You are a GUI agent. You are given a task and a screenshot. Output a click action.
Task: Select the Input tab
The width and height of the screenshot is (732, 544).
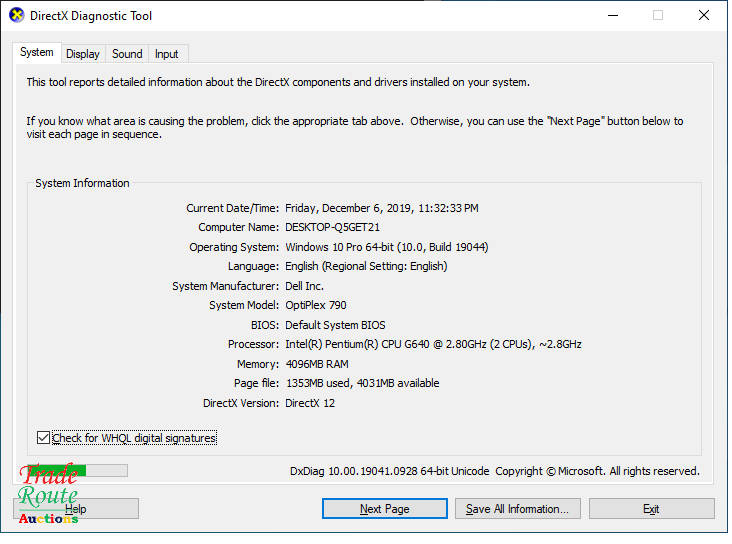point(167,54)
